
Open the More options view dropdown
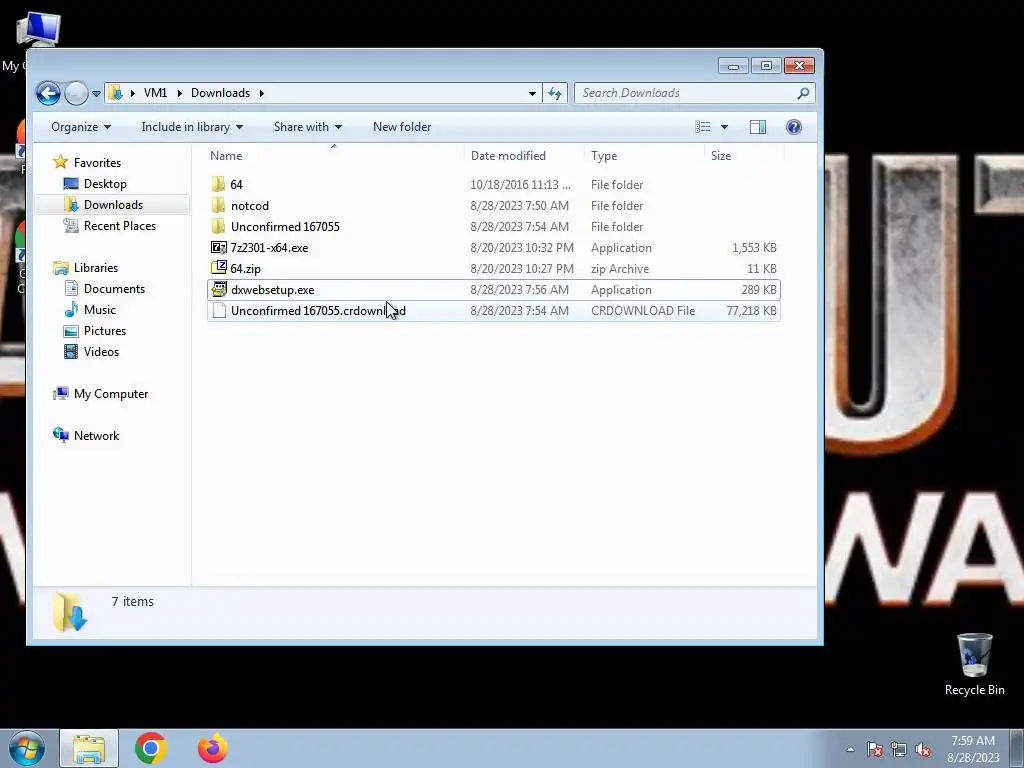[724, 127]
